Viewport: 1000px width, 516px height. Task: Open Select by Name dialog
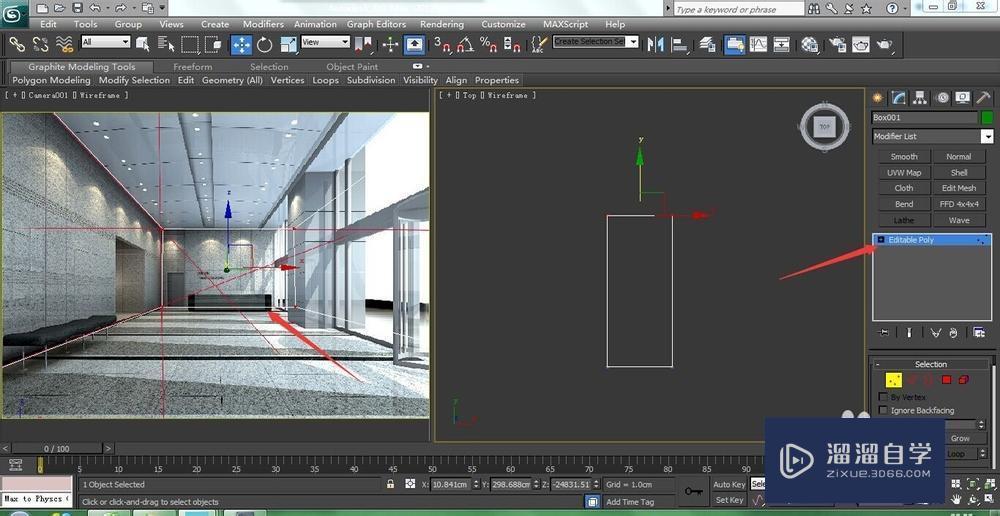coord(166,44)
